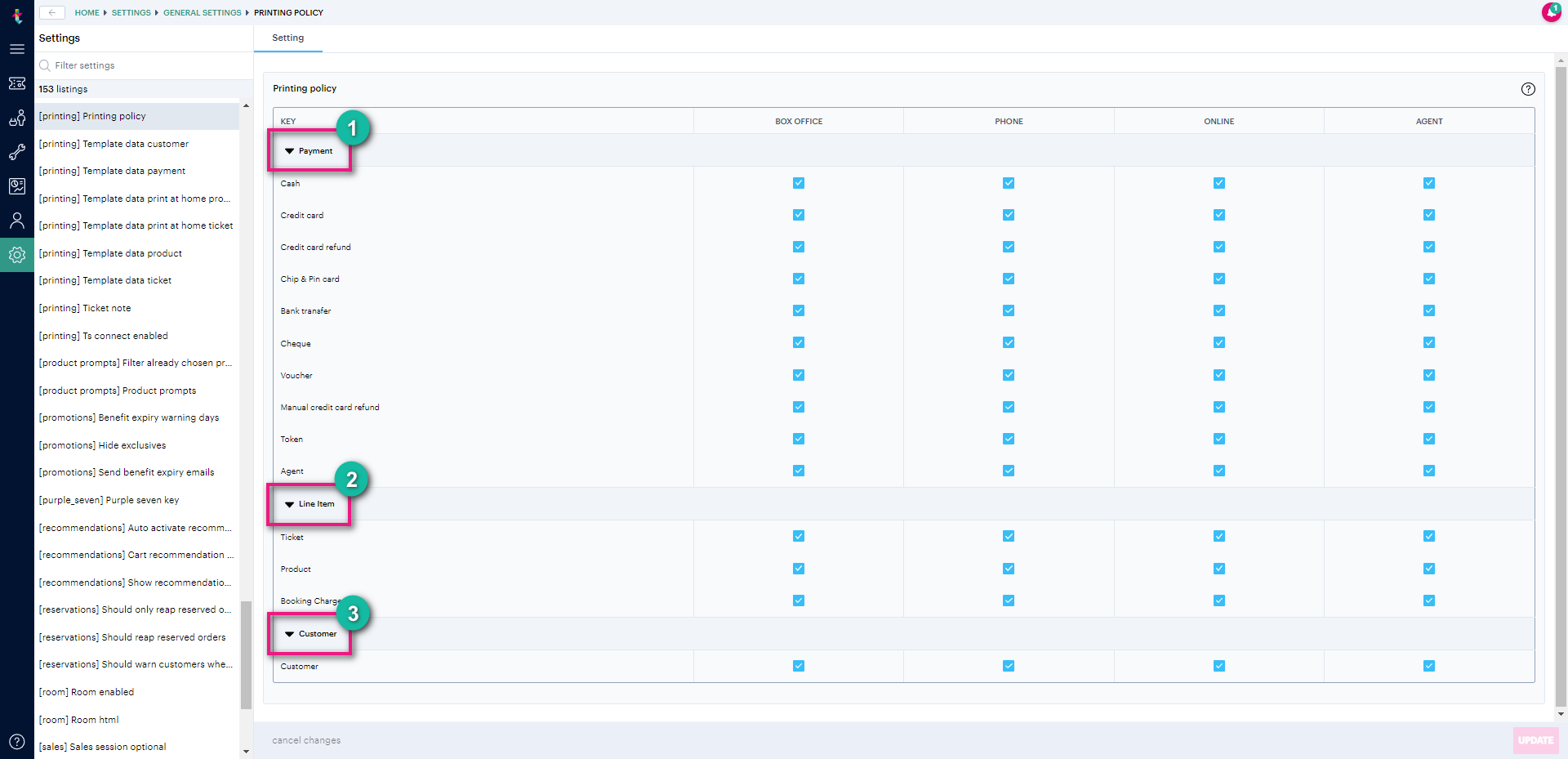Image resolution: width=1568 pixels, height=759 pixels.
Task: Click the printing policy help icon
Action: click(x=1529, y=89)
